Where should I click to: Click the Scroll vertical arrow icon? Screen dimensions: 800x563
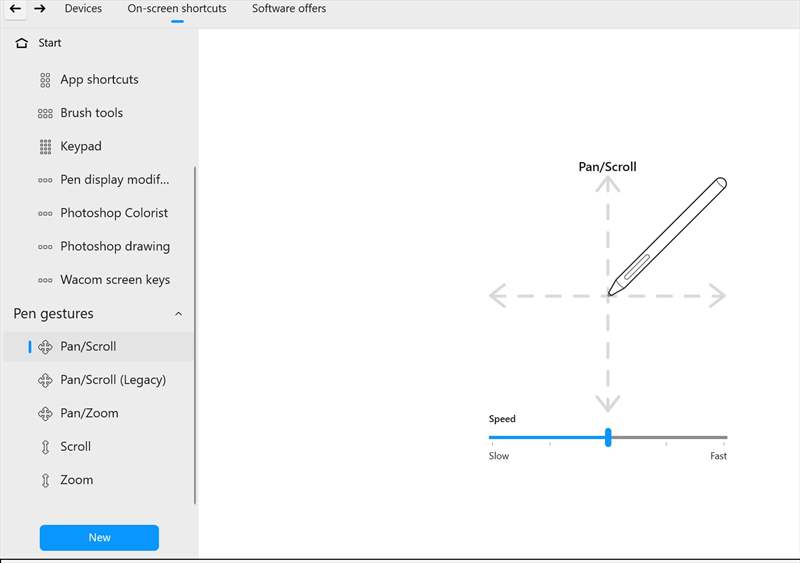click(45, 447)
